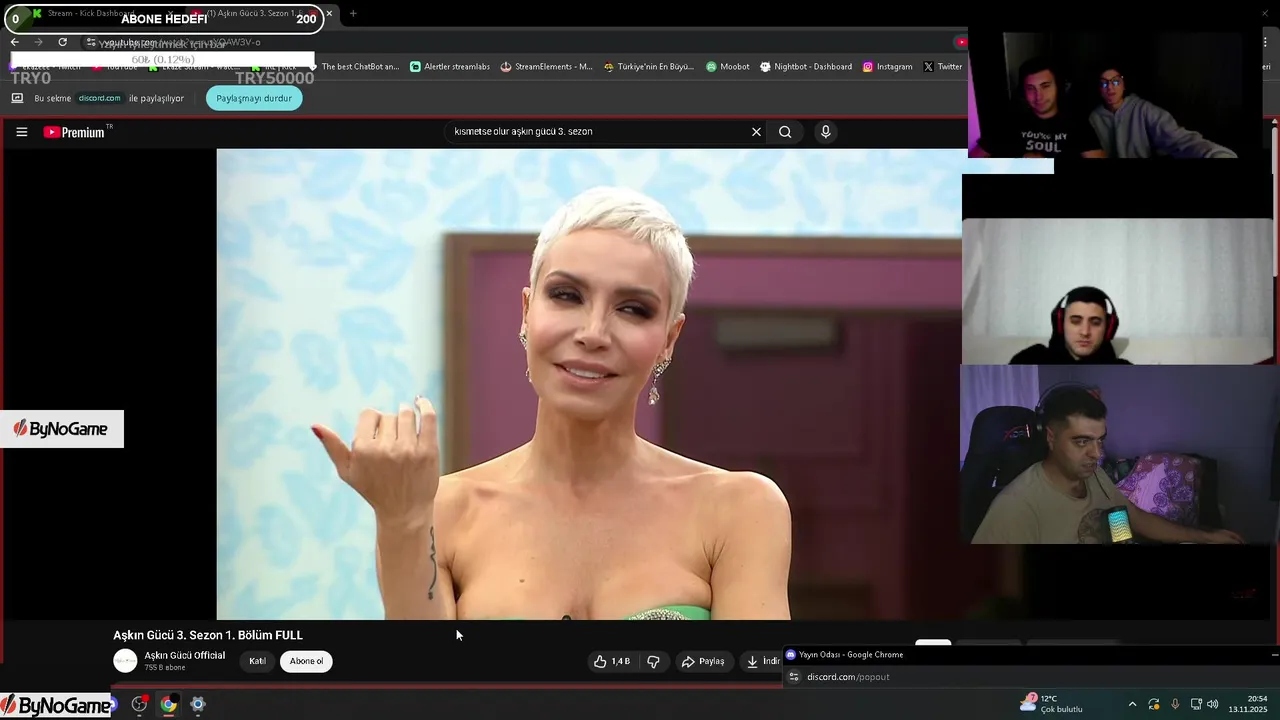
Task: Open the Moobot bookmark
Action: [727, 67]
